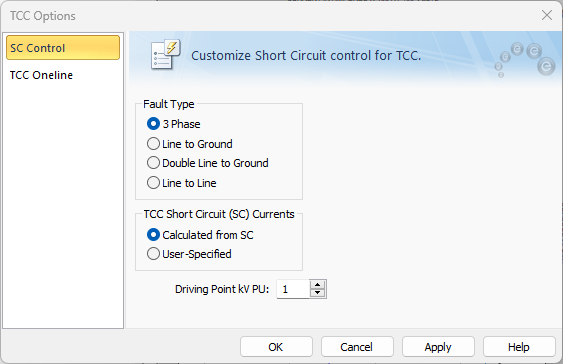The height and width of the screenshot is (364, 563).
Task: Click the short circuit checklist header icon
Action: (166, 55)
